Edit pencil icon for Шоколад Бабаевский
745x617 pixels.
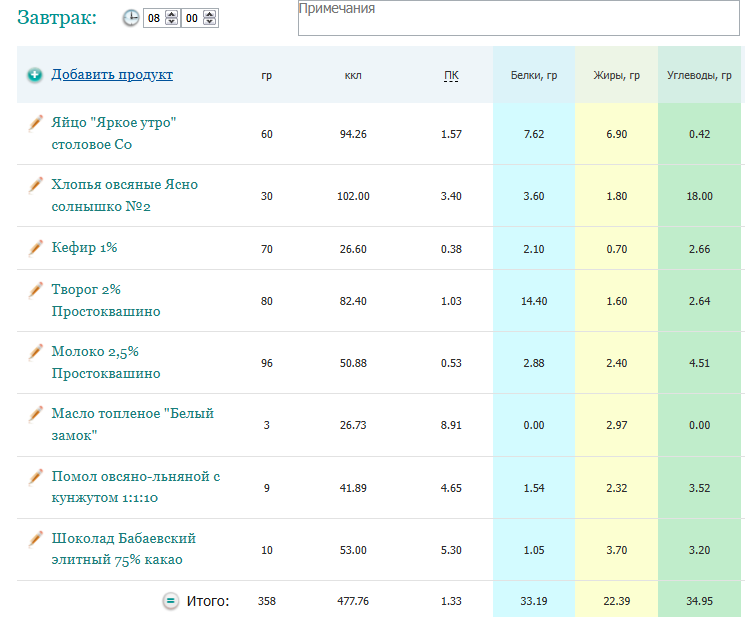pyautogui.click(x=35, y=539)
